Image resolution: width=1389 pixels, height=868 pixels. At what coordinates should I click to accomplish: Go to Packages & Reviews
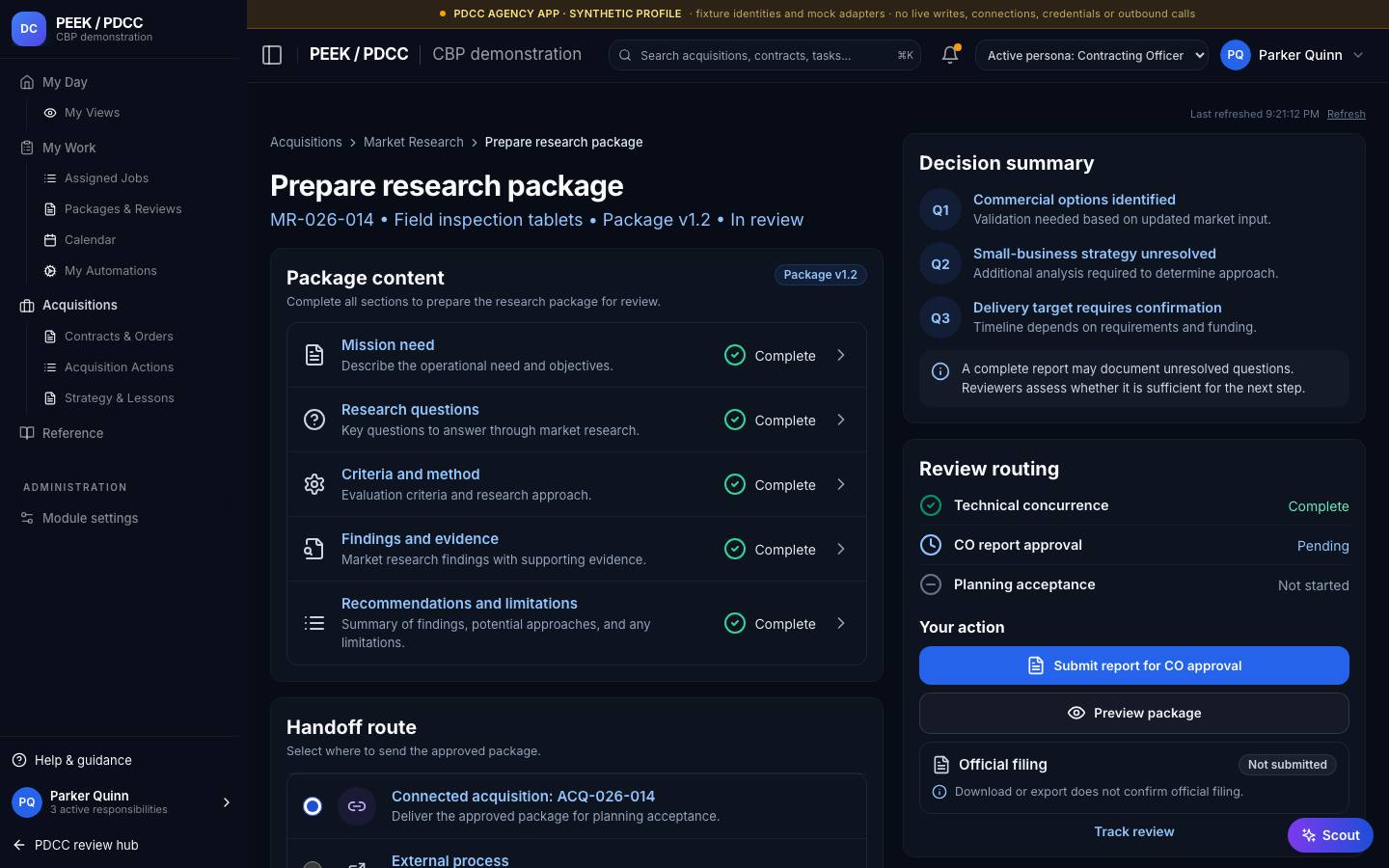coord(123,209)
